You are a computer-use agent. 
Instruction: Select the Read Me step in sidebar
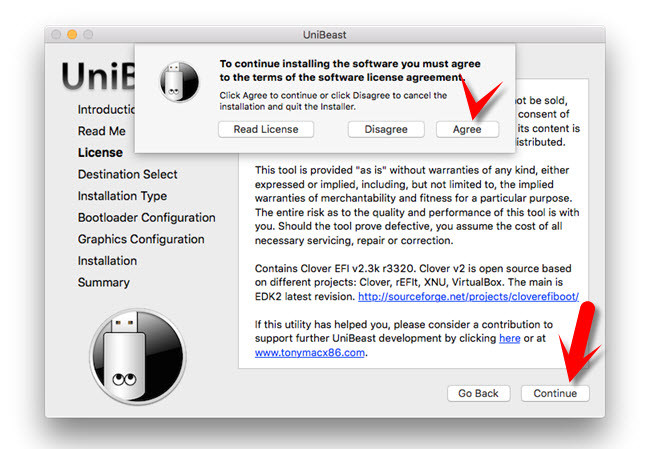pos(102,131)
